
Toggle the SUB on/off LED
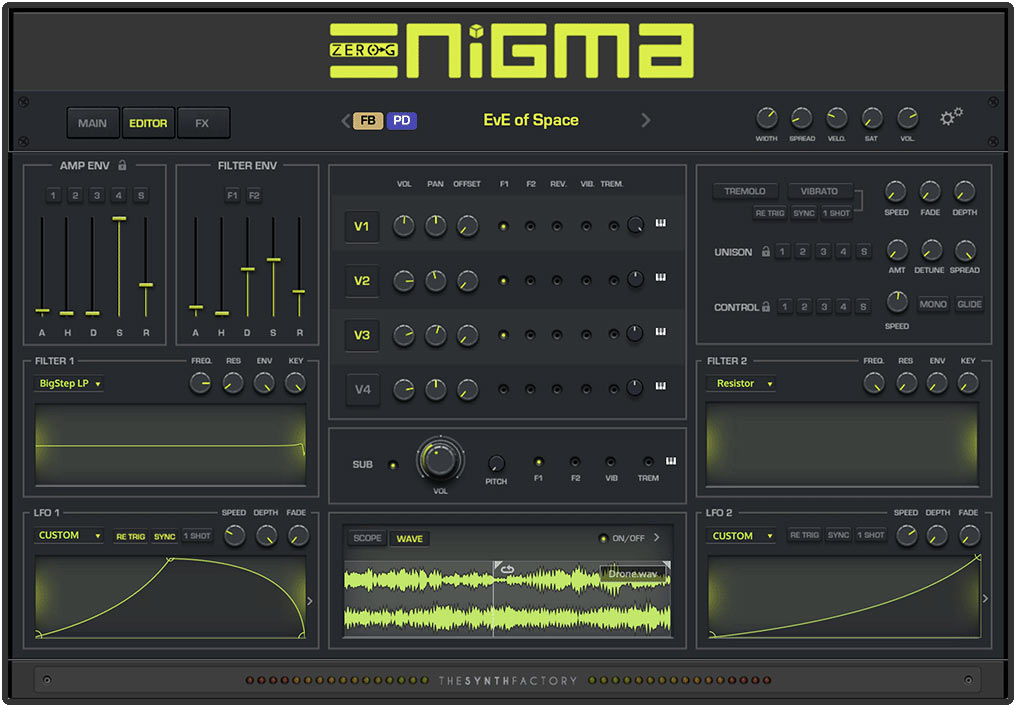pos(393,465)
